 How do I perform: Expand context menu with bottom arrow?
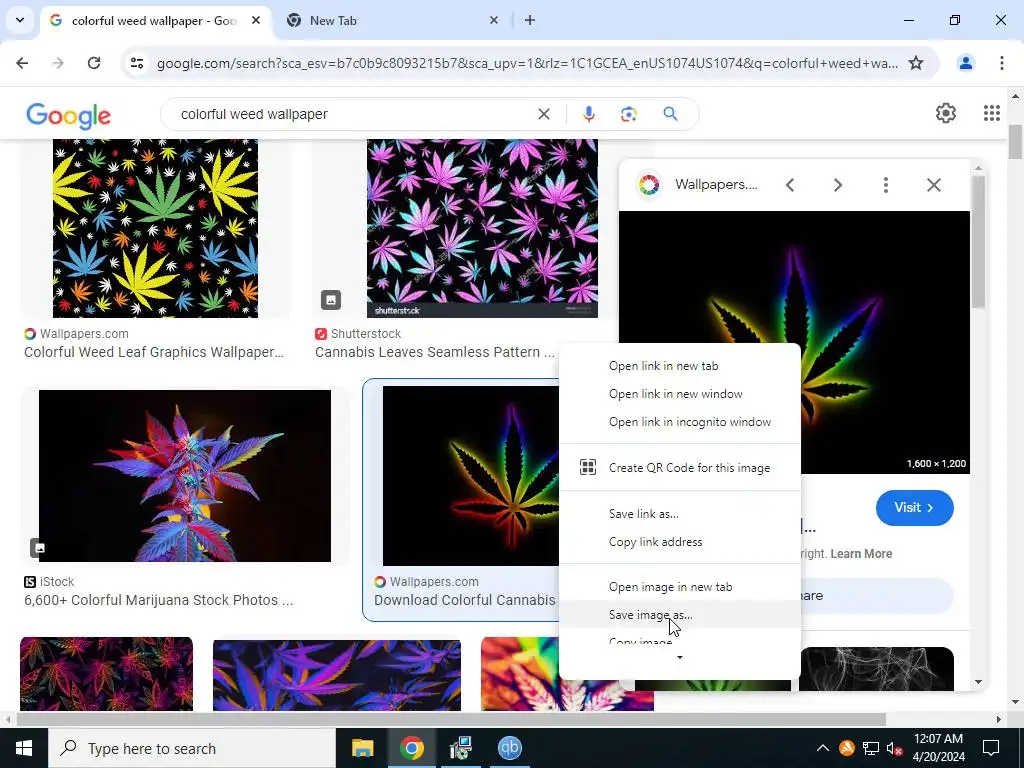[680, 657]
